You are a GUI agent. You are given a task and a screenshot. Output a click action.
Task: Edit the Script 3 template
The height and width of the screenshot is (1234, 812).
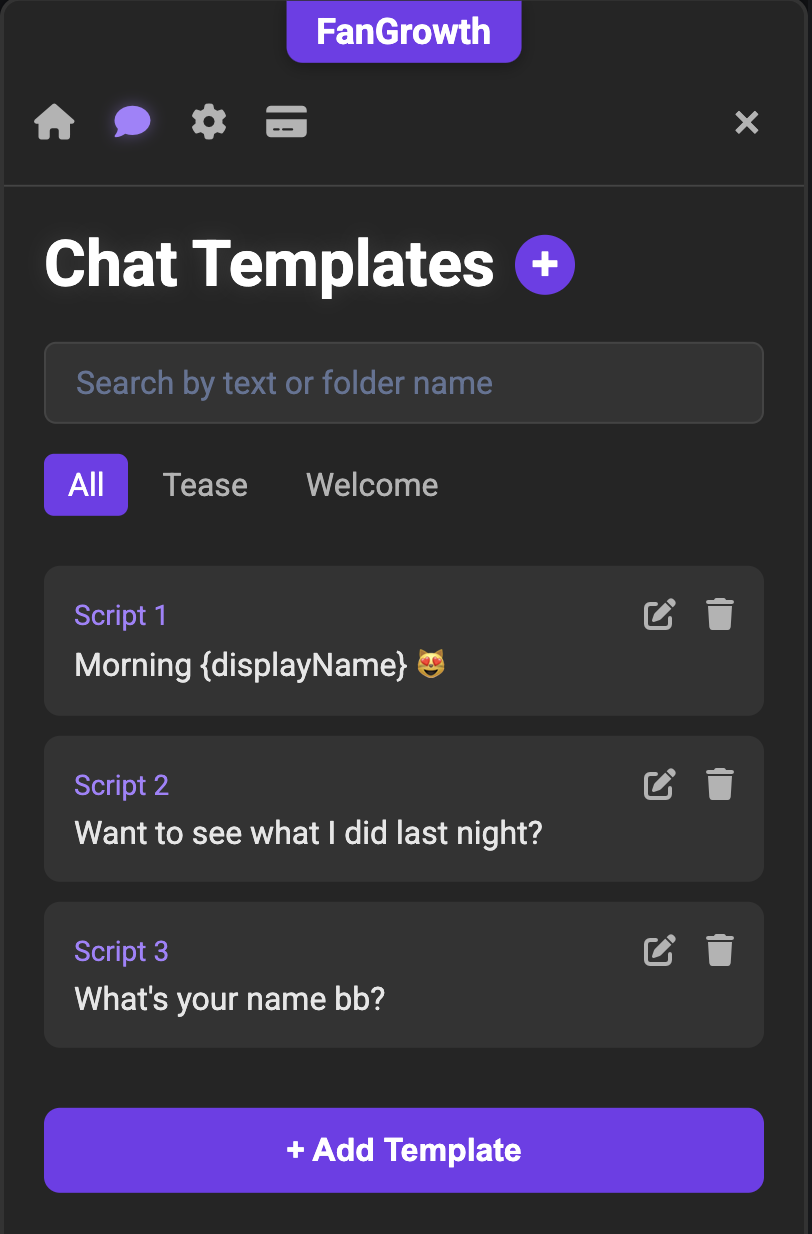659,950
